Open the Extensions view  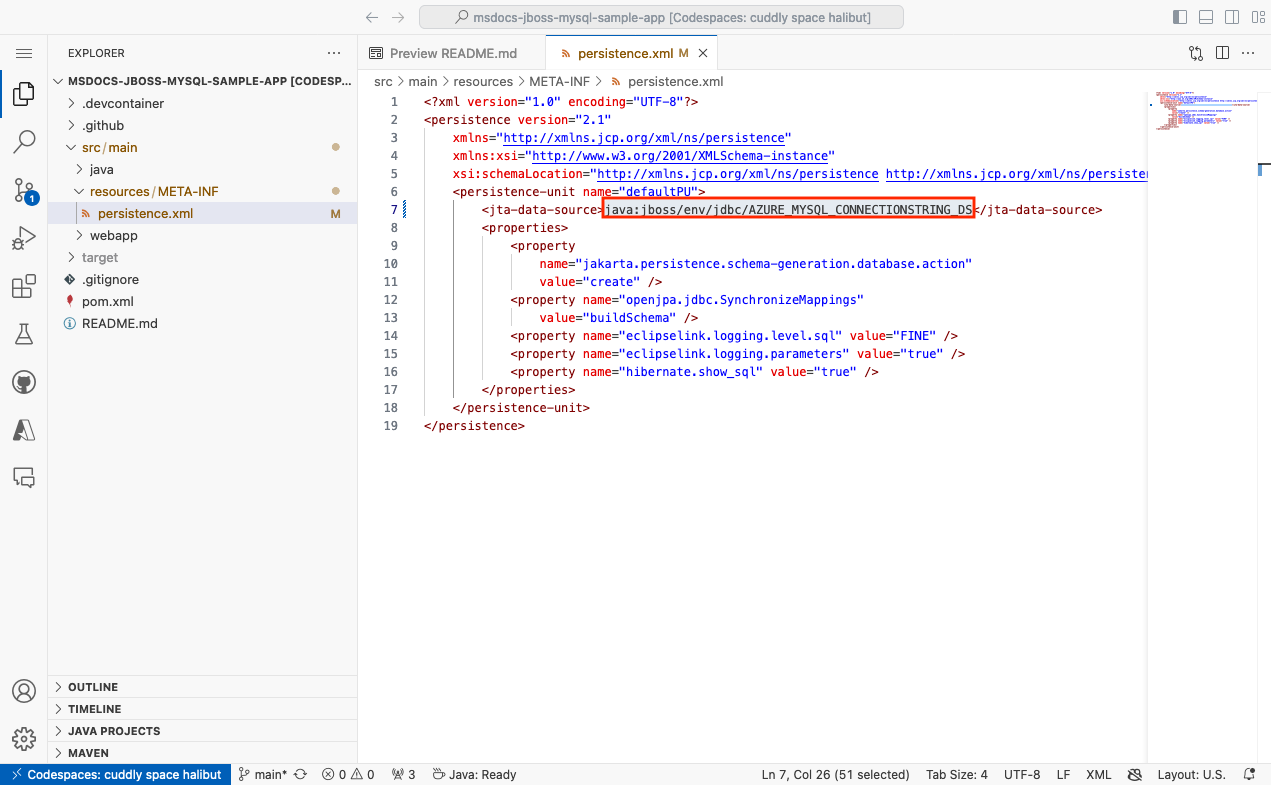pos(24,286)
